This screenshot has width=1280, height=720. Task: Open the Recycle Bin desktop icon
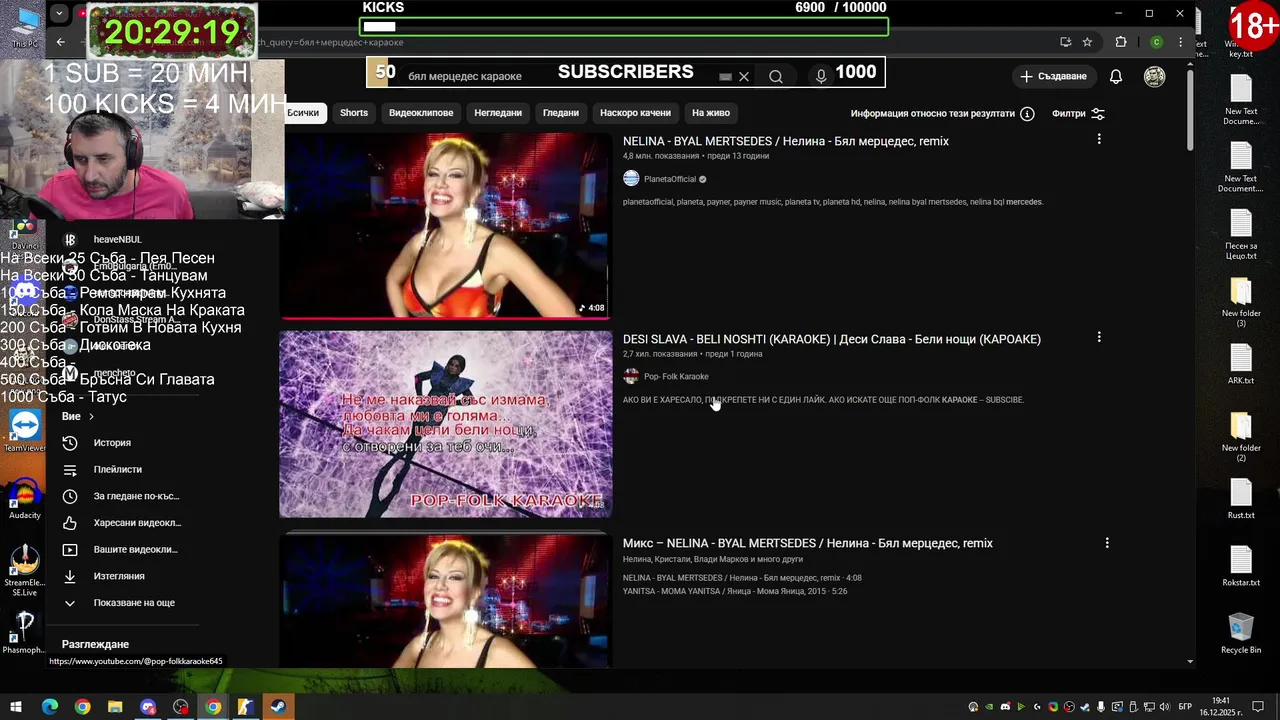point(1241,634)
